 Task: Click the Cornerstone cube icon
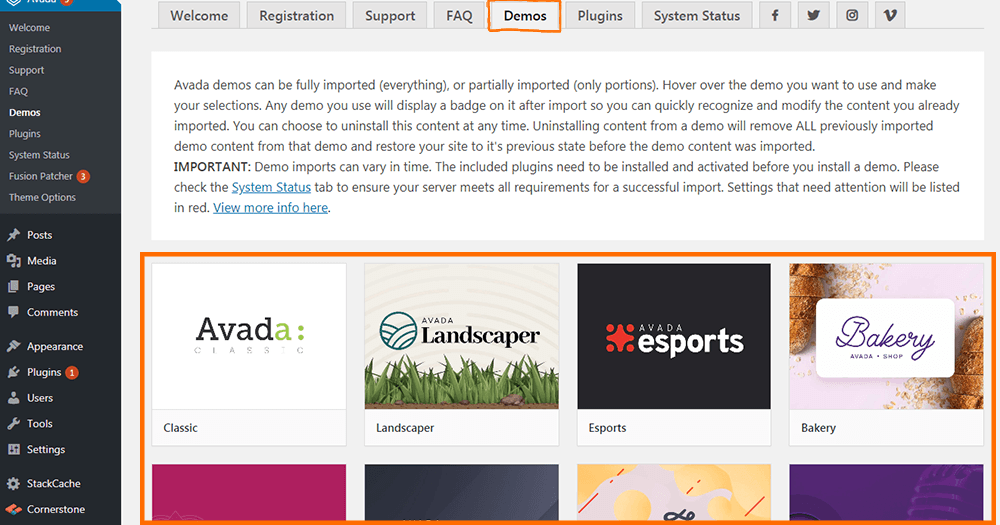coord(13,509)
